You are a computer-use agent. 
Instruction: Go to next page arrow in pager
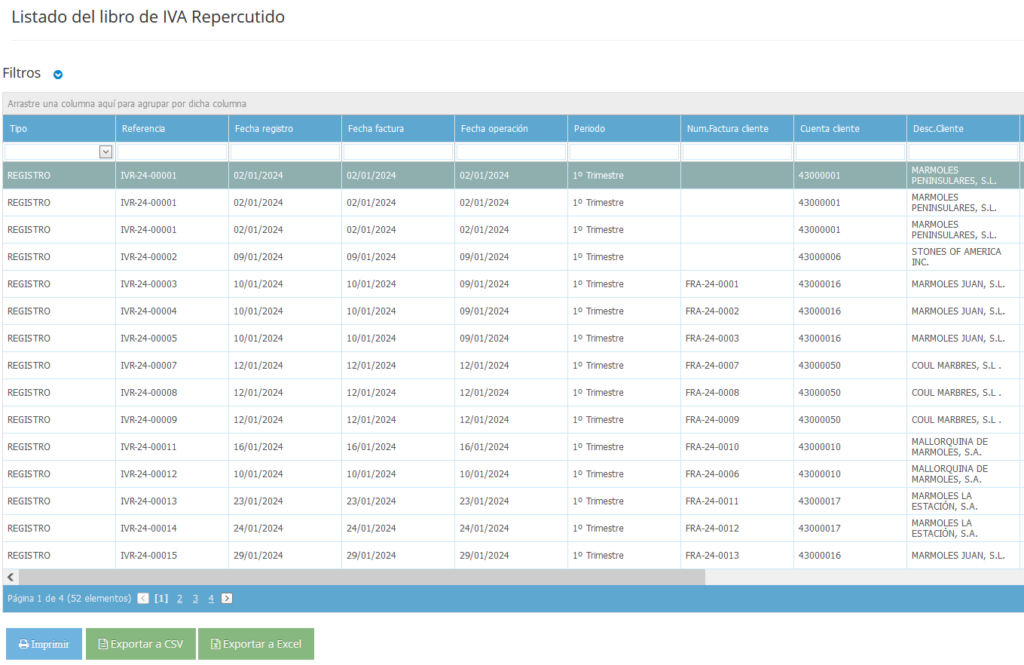pos(227,598)
